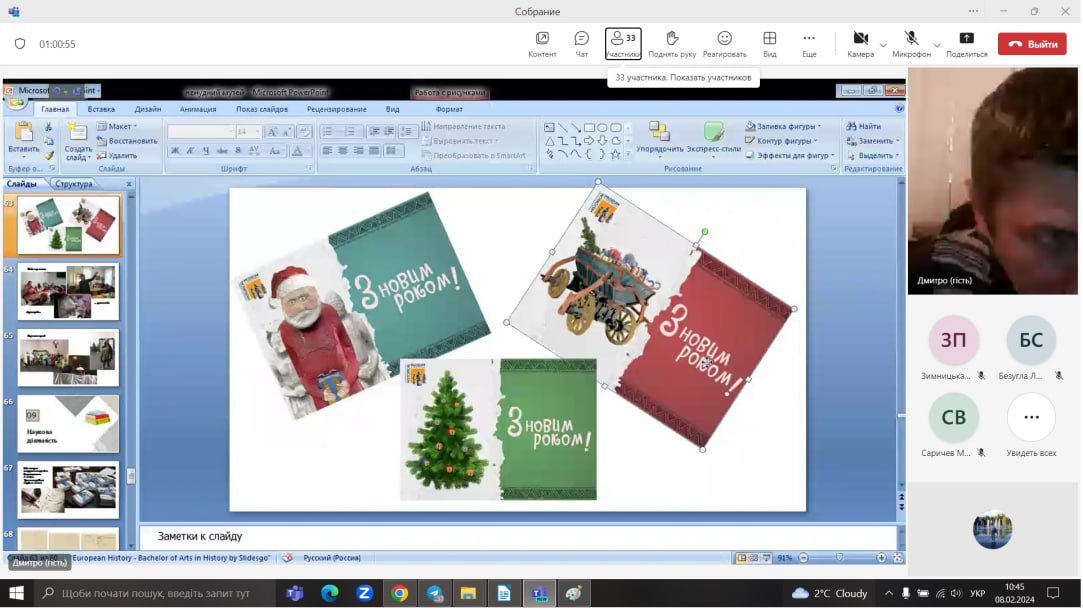Adjust the PowerPoint zoom slider
Screen dimensions: 1083x611
[839, 558]
